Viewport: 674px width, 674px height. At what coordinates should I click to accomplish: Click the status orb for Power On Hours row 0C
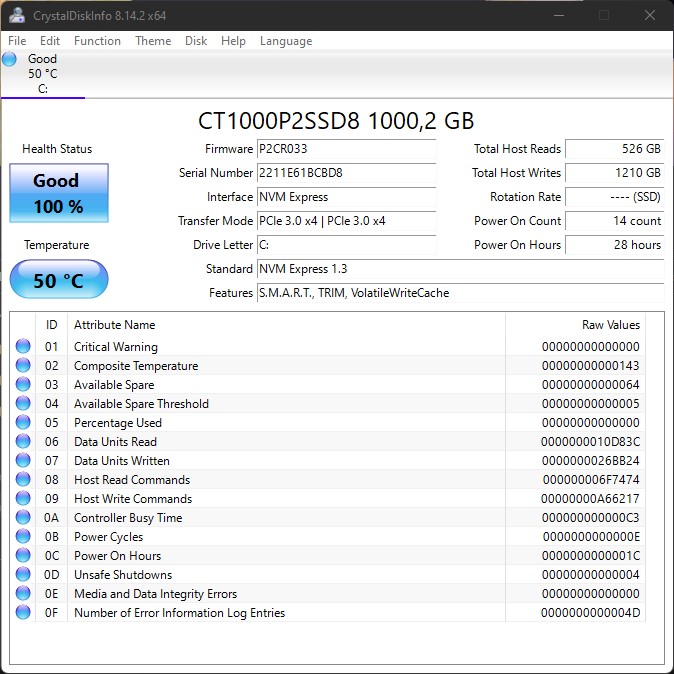point(23,555)
